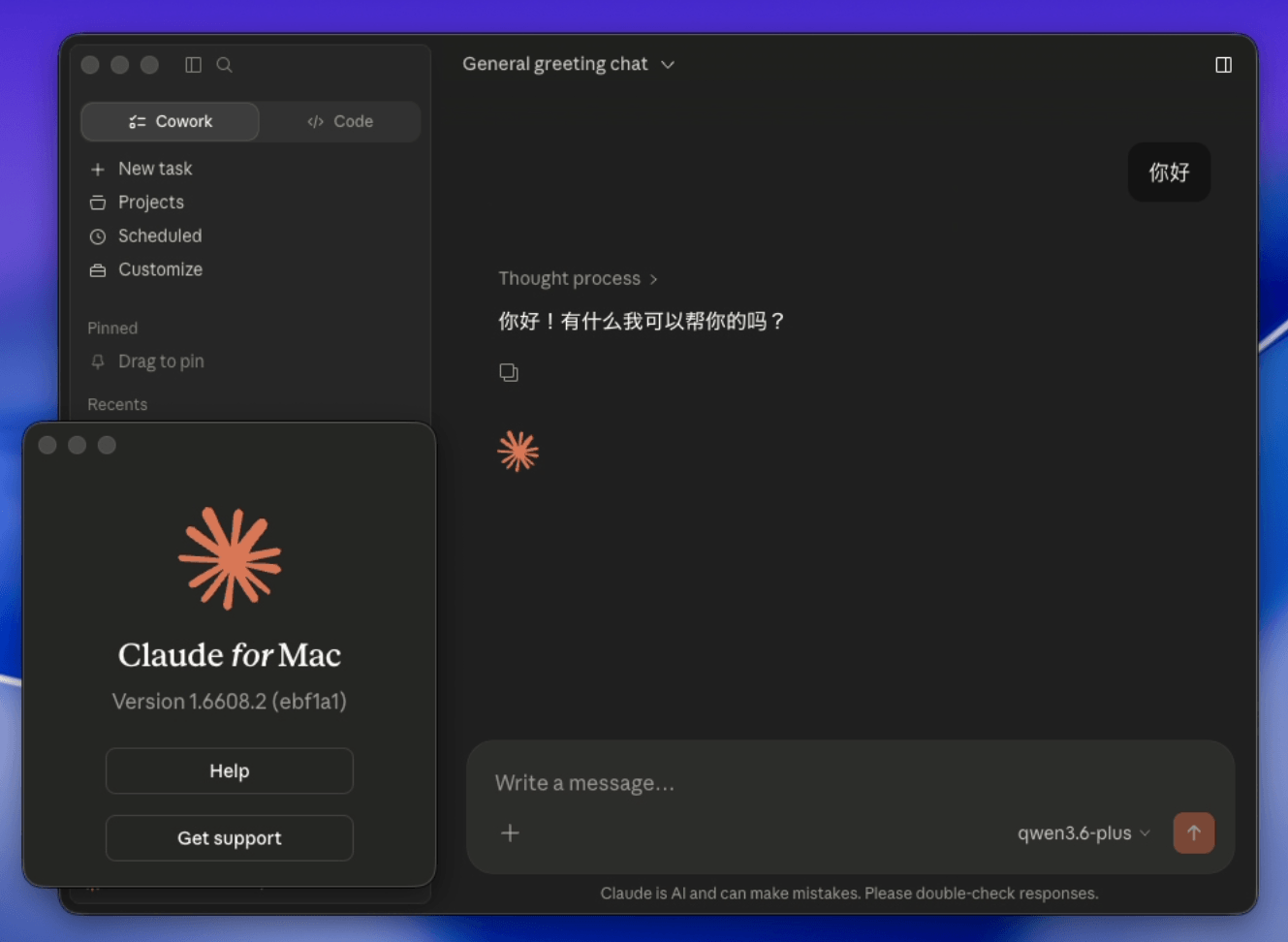The width and height of the screenshot is (1288, 942).
Task: Toggle the left sidebar panel icon
Action: [194, 65]
